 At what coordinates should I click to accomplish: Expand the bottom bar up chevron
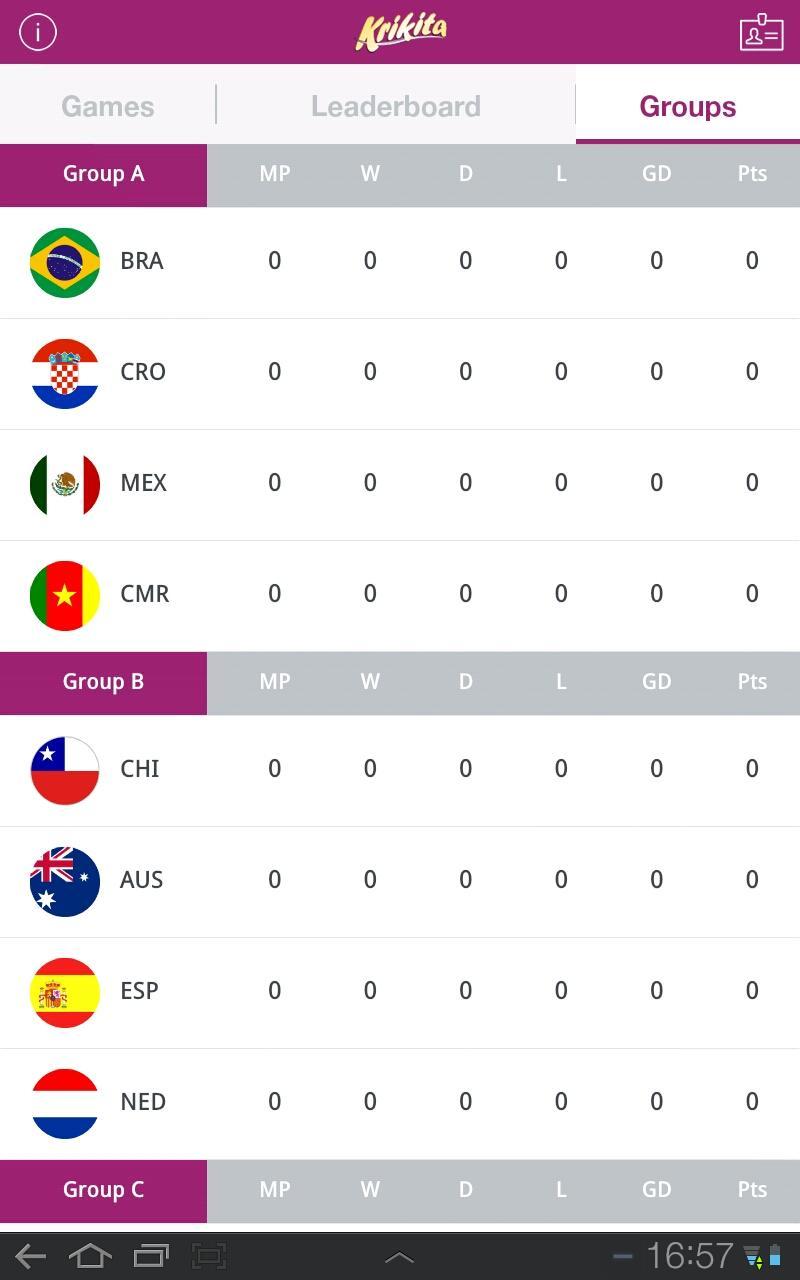click(399, 1257)
